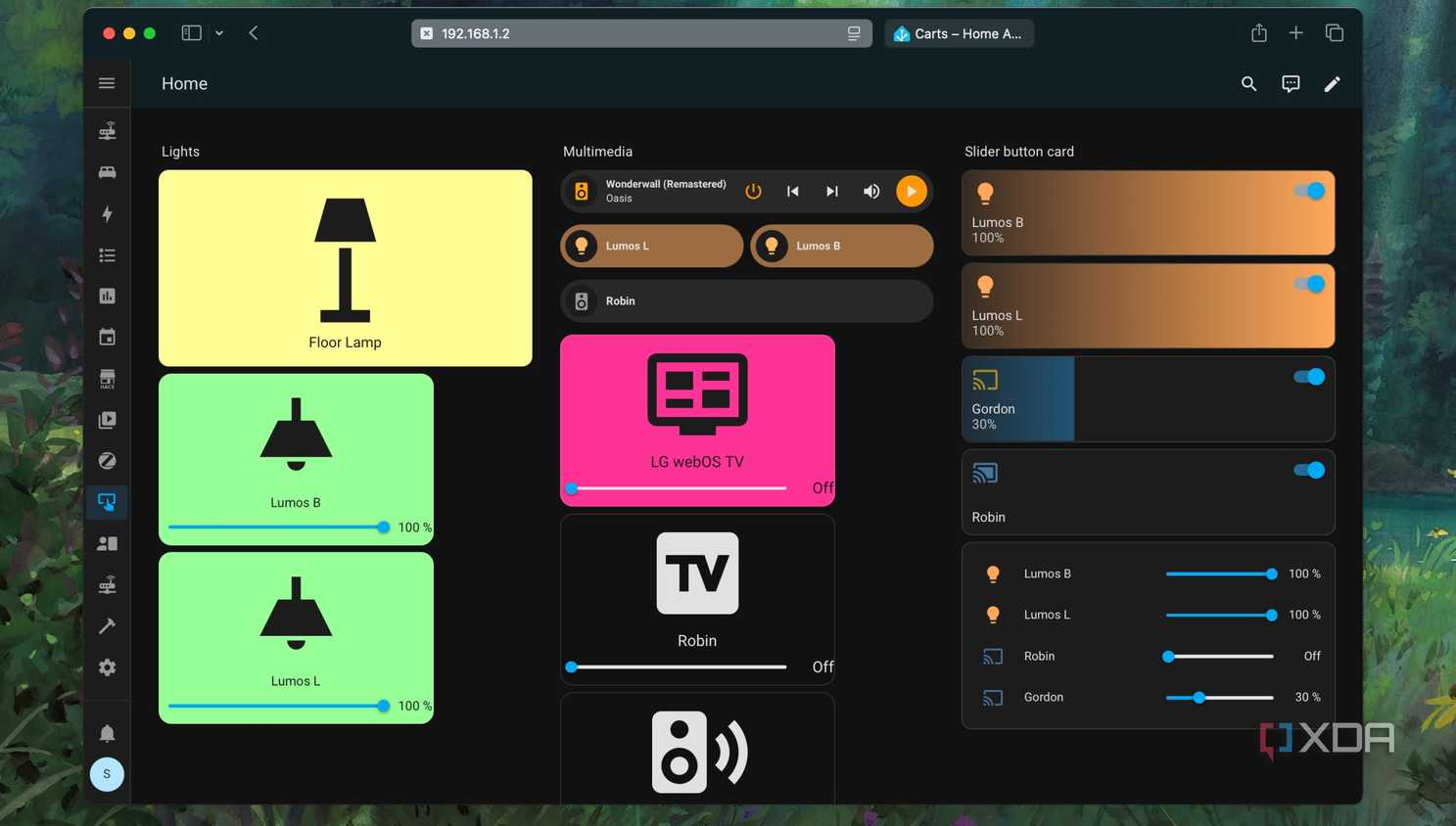
Task: Click the volume speaker icon in media card
Action: pyautogui.click(x=871, y=191)
